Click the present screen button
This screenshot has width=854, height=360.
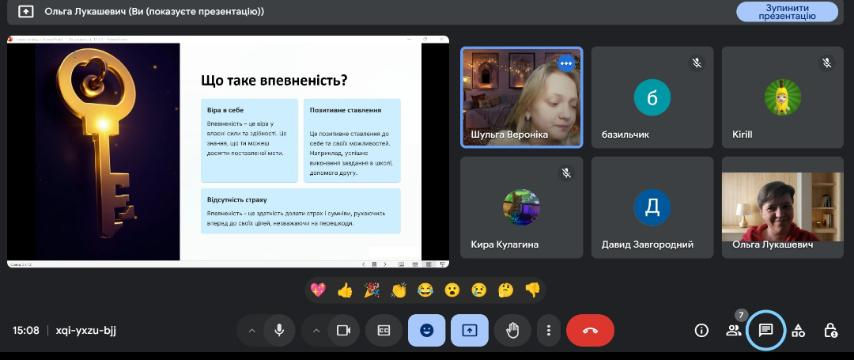(x=469, y=330)
